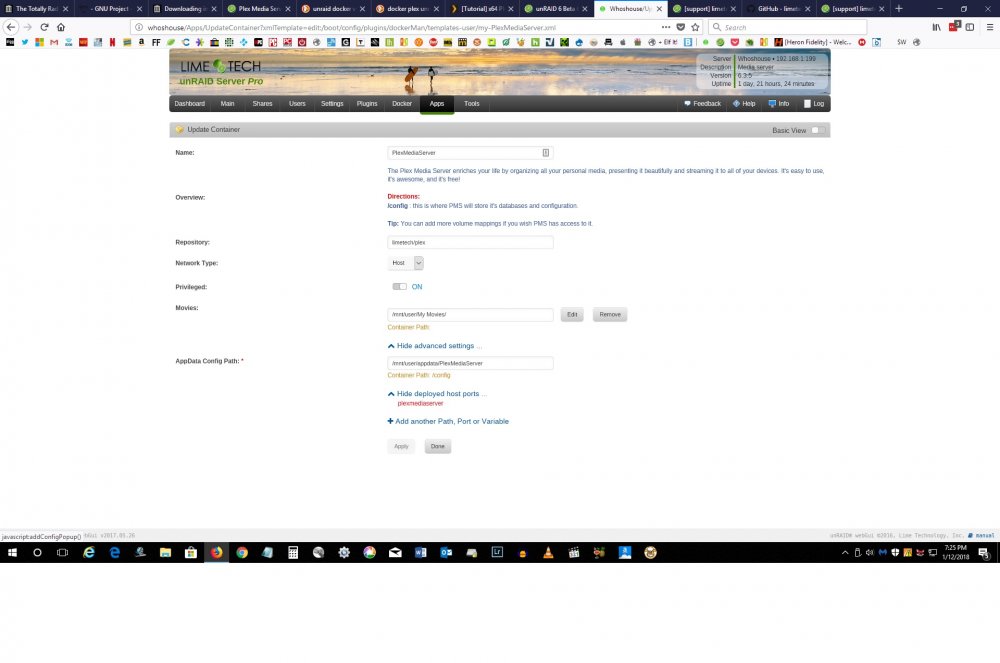
Task: Open Windows Start menu
Action: coord(12,553)
